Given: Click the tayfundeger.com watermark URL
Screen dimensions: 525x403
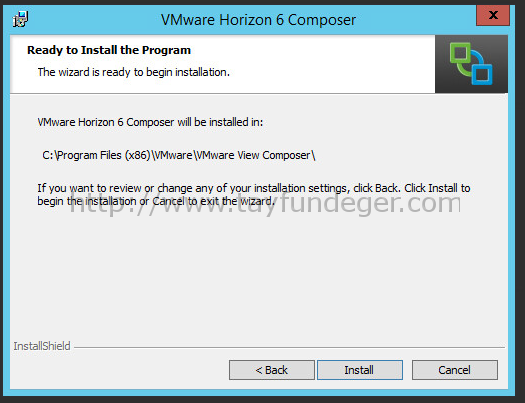Looking at the screenshot, I should [265, 204].
